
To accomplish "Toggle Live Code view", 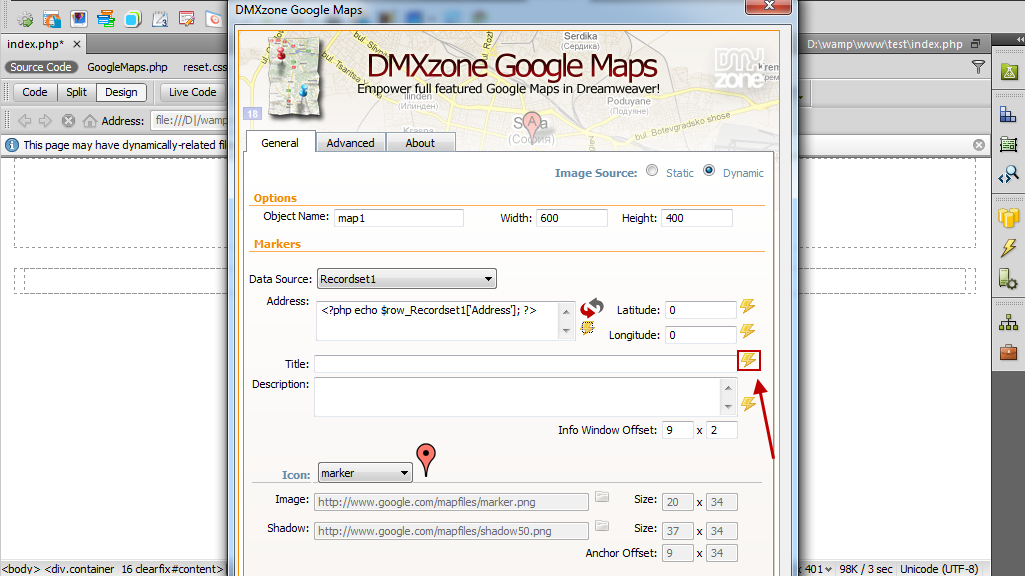I will pos(192,92).
